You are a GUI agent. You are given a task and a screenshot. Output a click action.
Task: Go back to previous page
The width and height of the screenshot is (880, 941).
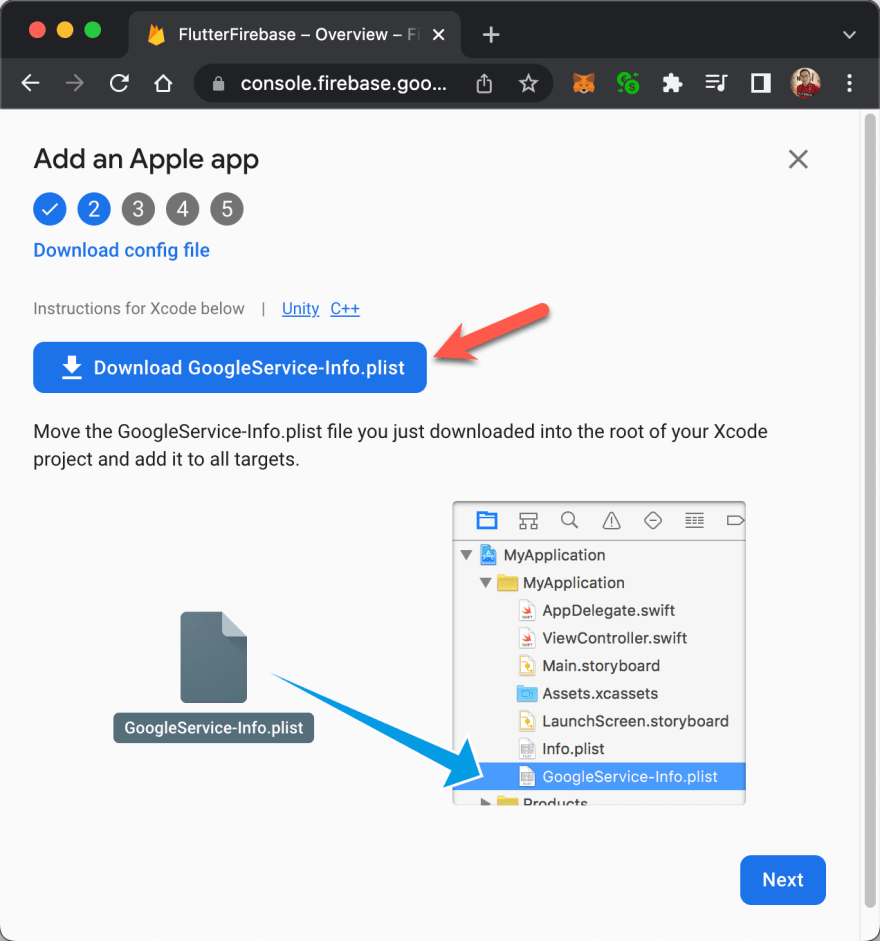[x=30, y=83]
